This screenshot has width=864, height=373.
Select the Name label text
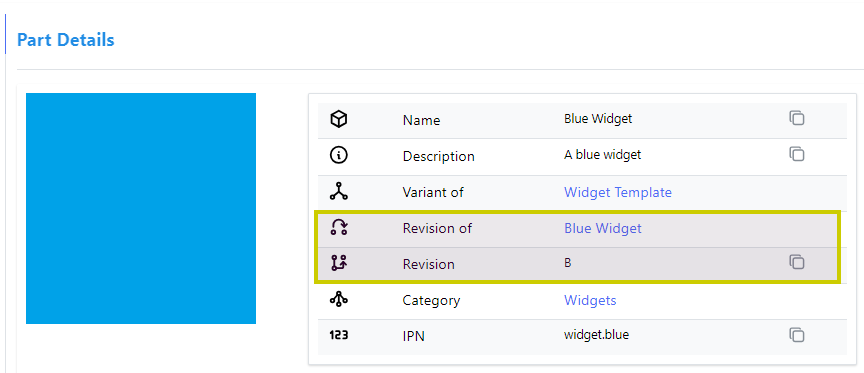click(x=422, y=120)
